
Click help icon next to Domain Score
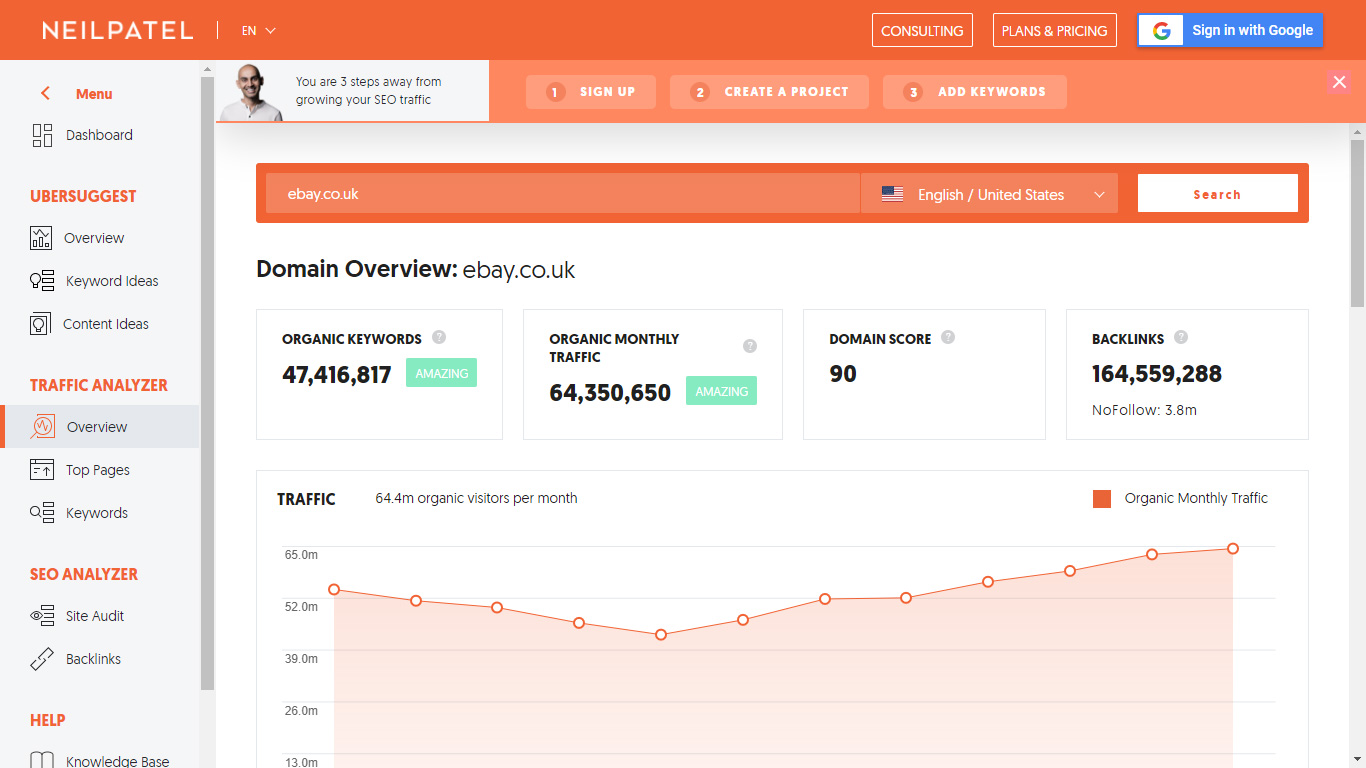point(948,337)
